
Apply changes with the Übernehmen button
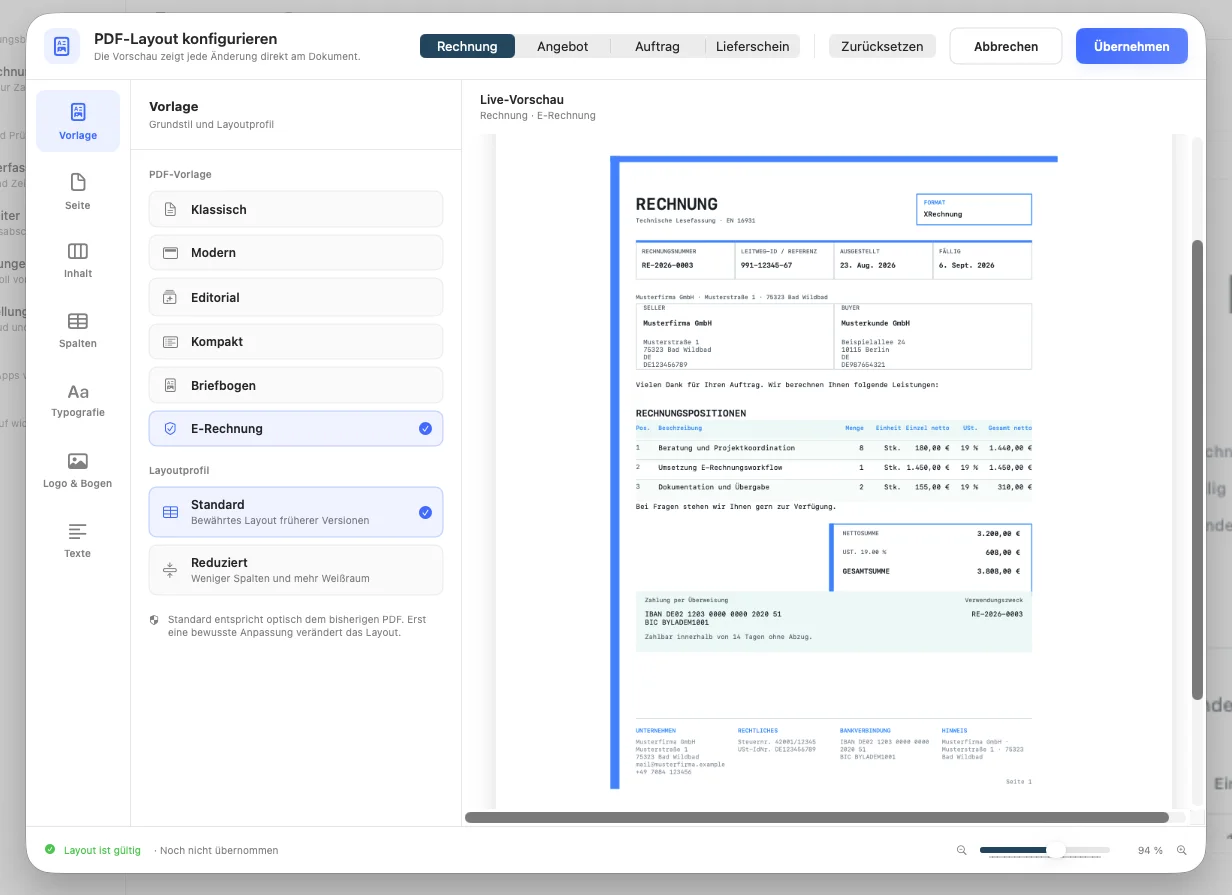click(x=1132, y=46)
